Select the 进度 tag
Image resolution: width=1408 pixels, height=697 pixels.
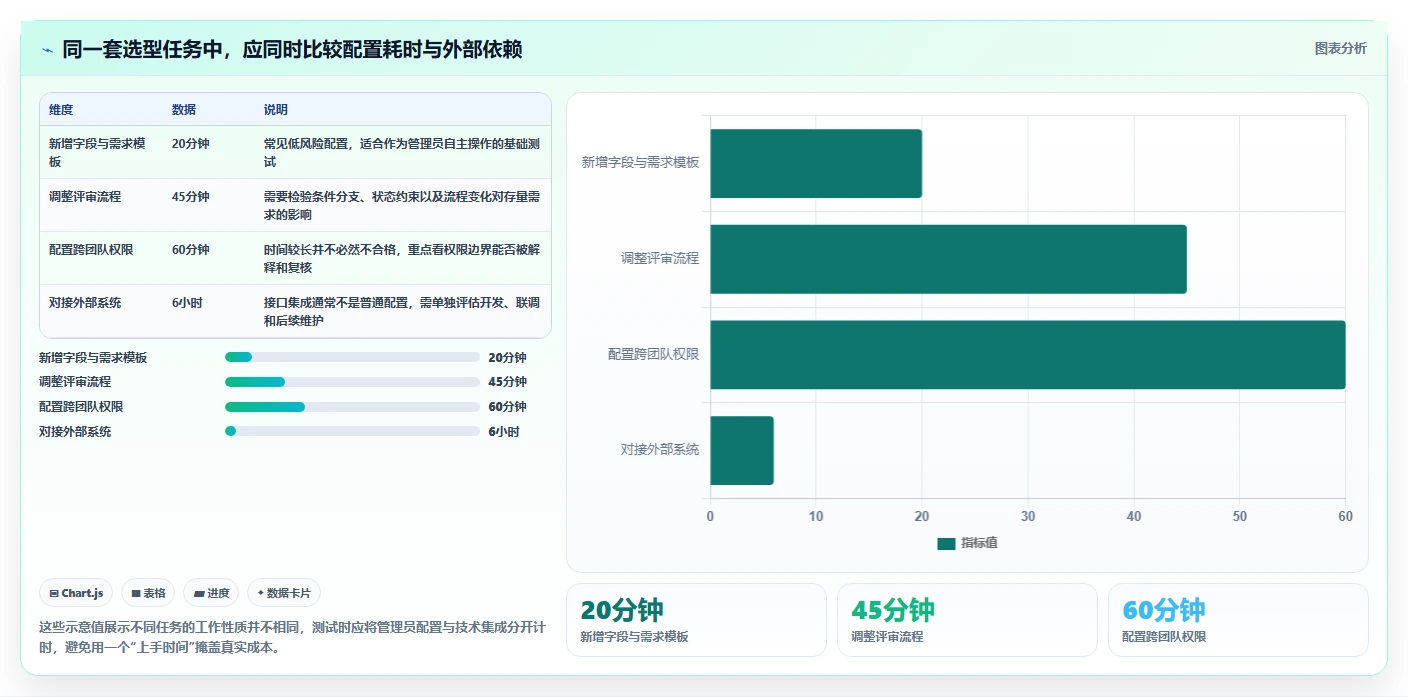point(212,593)
